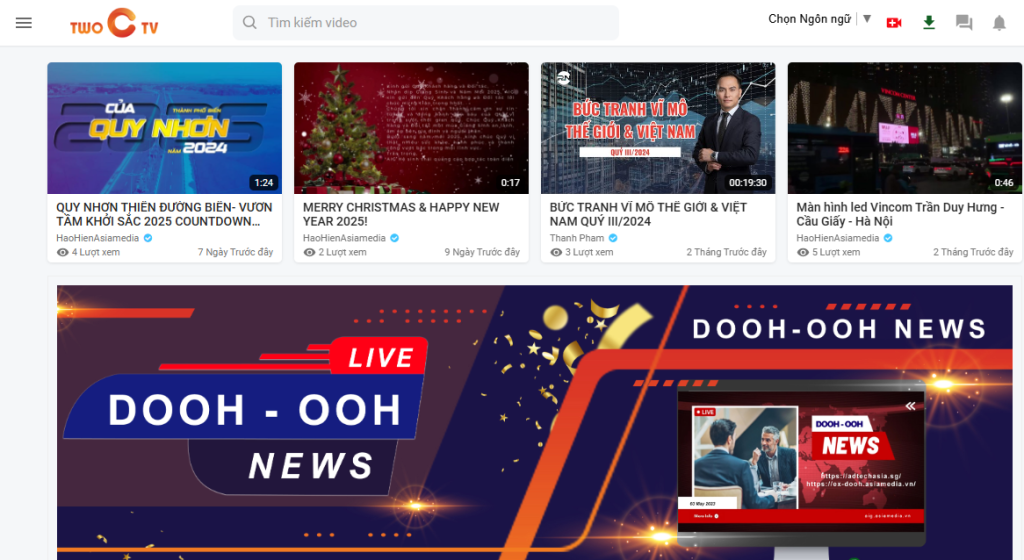The height and width of the screenshot is (560, 1024).
Task: Click title QUY NHƠN THIÊN ĐƯỜNG BIỂN
Action: click(x=164, y=214)
